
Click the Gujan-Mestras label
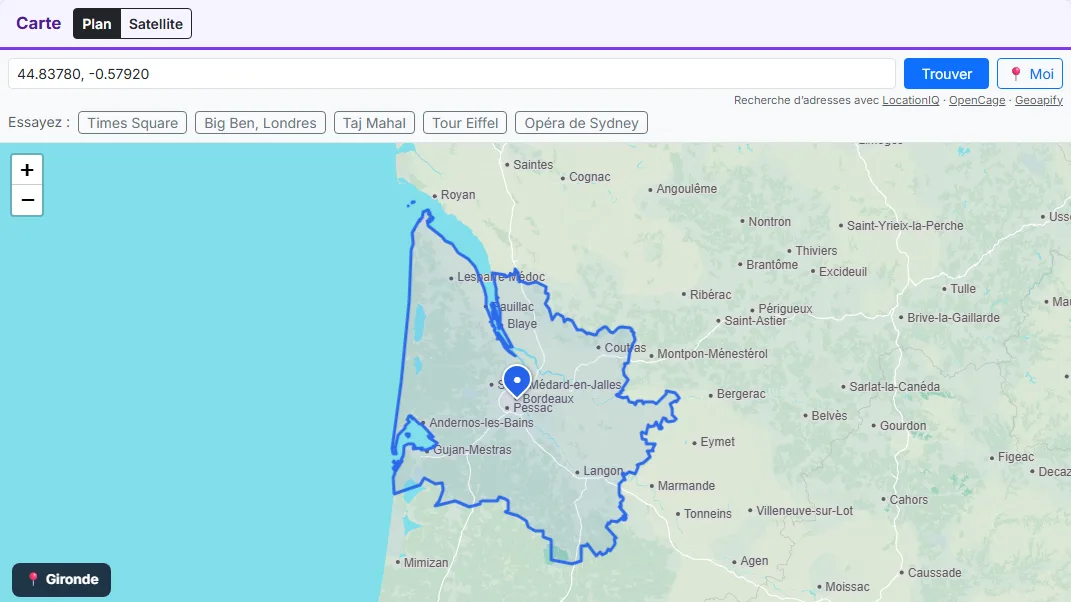click(x=472, y=450)
